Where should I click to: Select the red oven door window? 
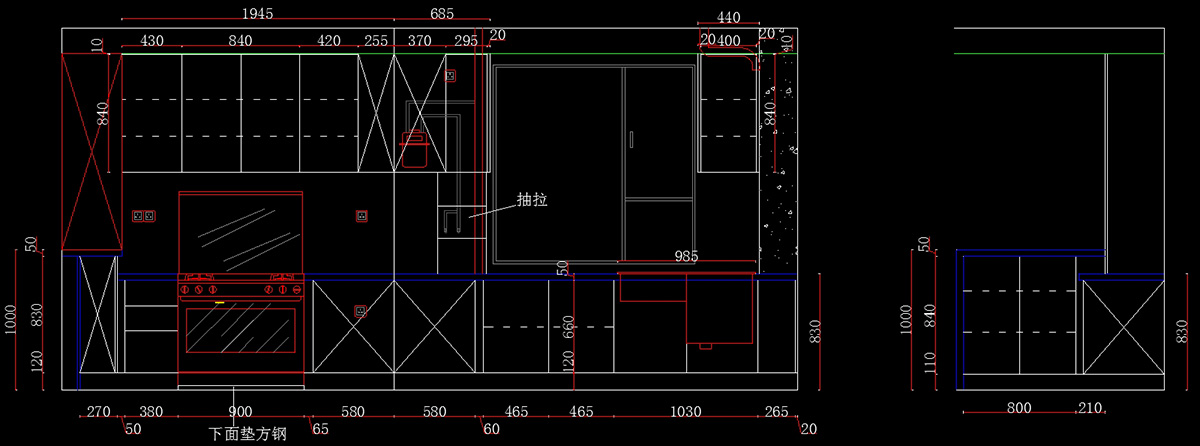point(241,329)
